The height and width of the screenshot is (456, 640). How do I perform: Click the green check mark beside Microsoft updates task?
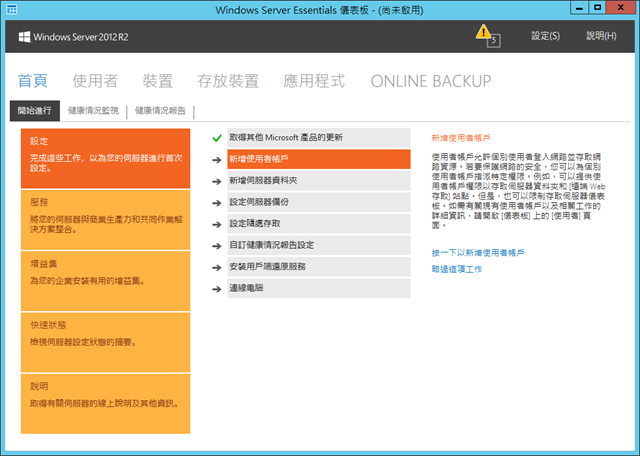coord(217,138)
